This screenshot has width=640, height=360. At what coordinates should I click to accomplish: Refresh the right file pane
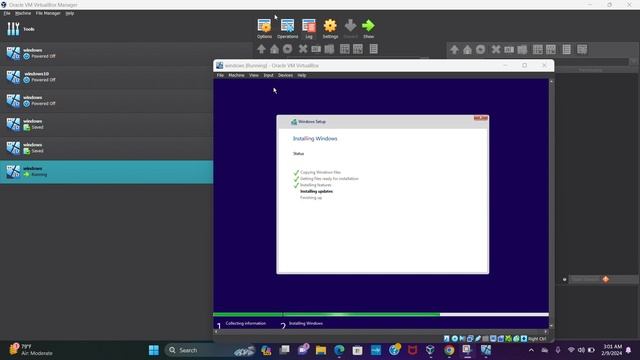[x=480, y=50]
